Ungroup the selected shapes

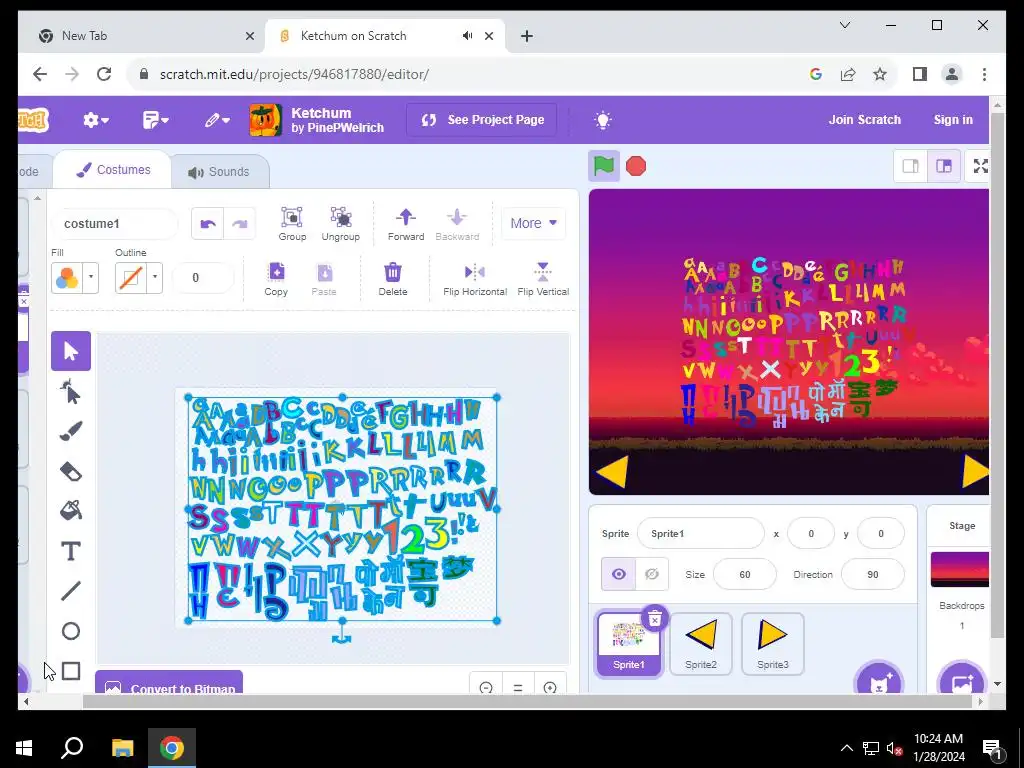340,224
